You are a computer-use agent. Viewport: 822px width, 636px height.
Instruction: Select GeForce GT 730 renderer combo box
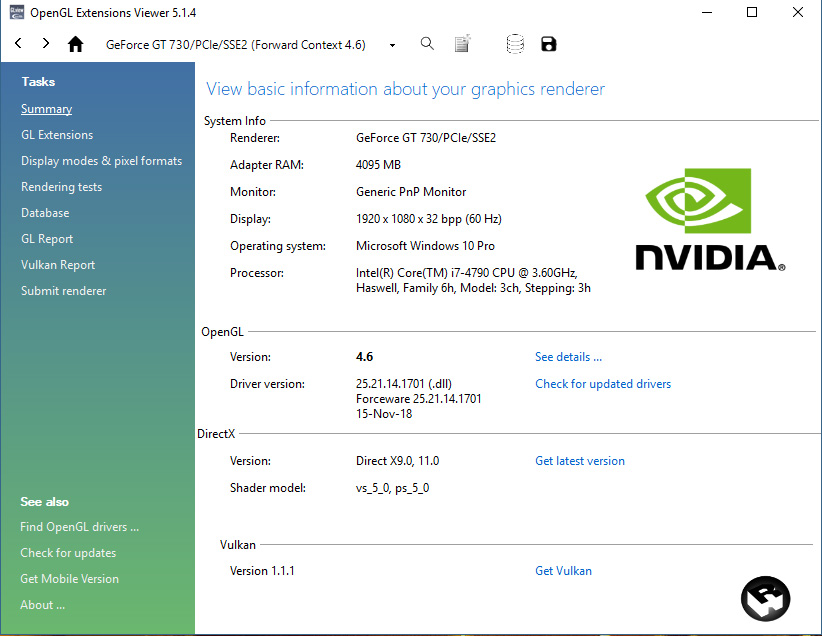[251, 45]
